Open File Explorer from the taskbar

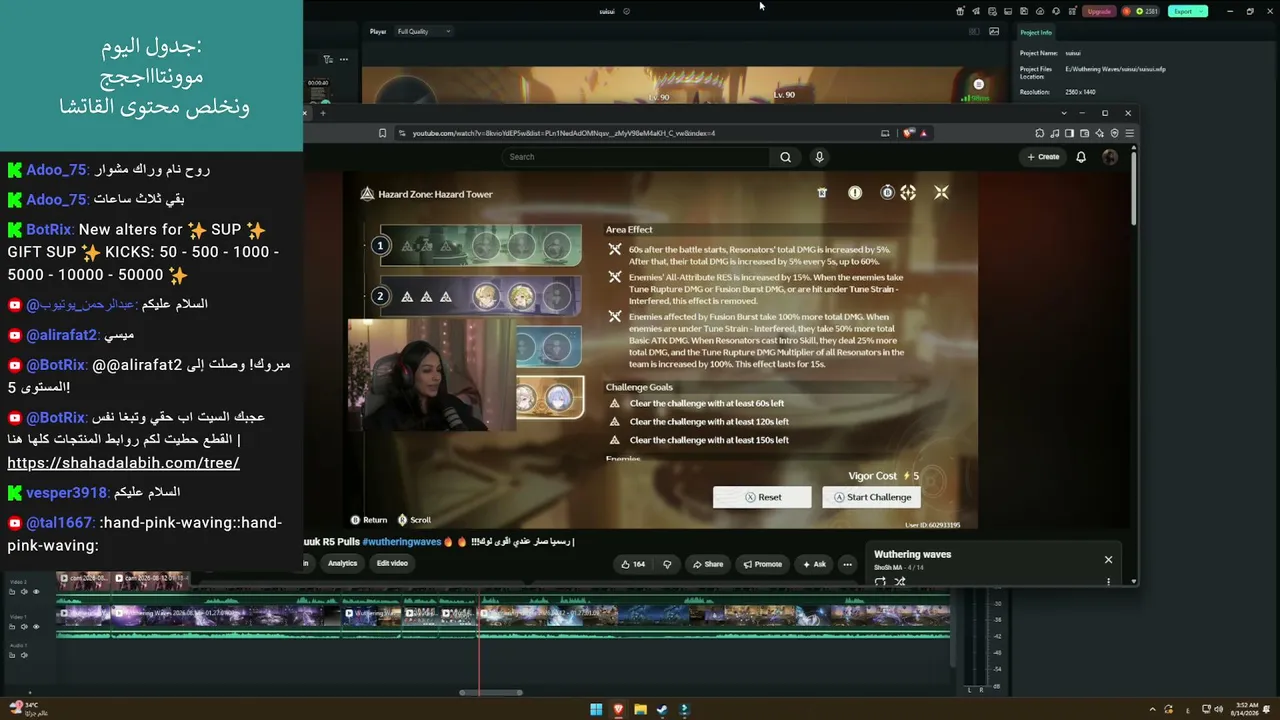click(x=640, y=710)
